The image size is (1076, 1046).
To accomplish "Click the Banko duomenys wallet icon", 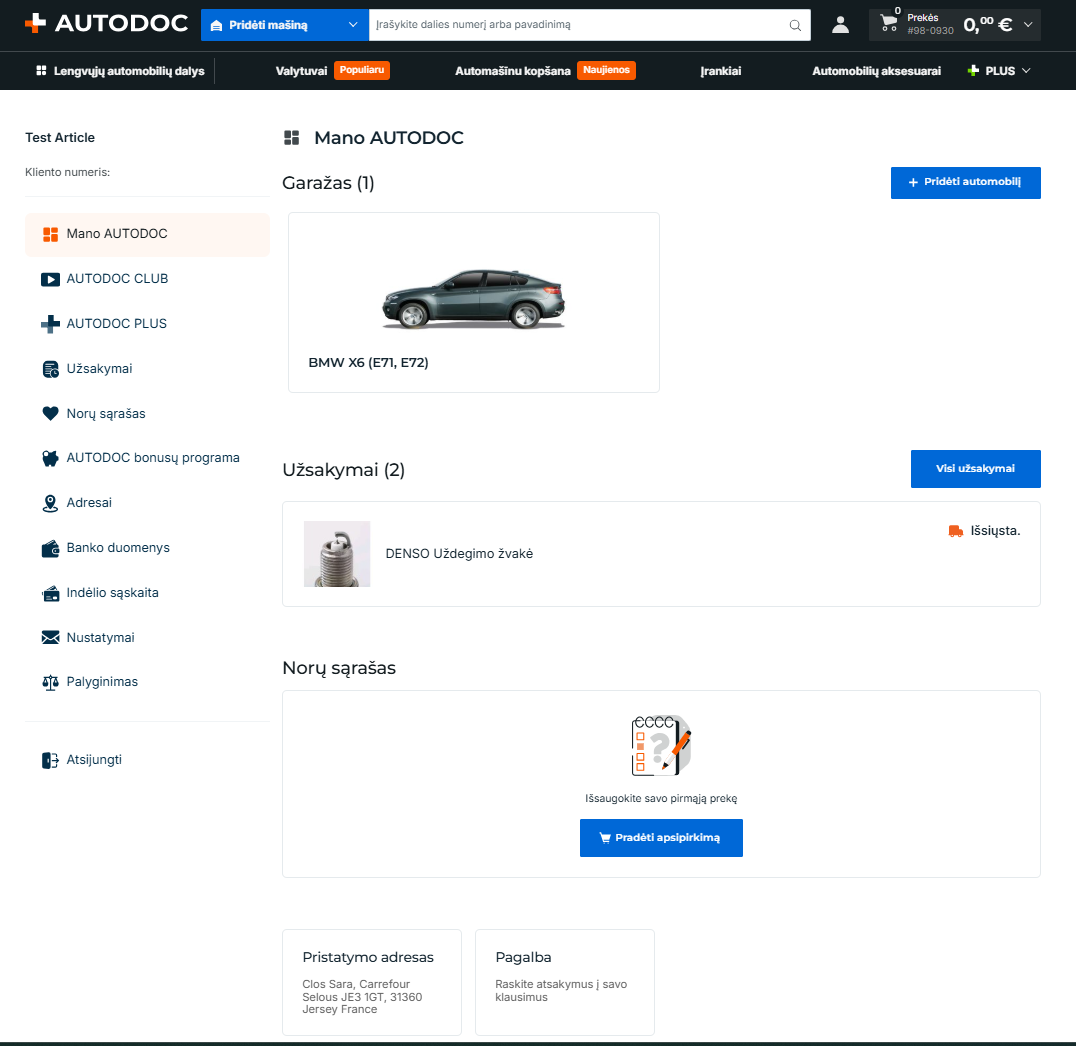I will coord(50,548).
